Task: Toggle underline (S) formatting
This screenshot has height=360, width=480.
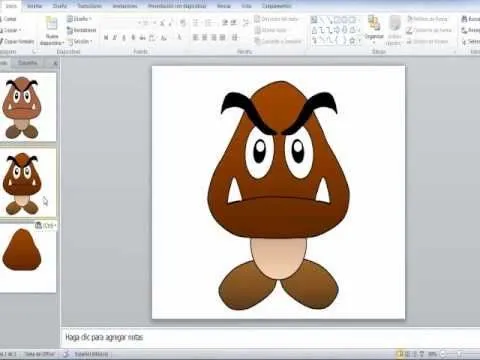Action: pos(124,38)
